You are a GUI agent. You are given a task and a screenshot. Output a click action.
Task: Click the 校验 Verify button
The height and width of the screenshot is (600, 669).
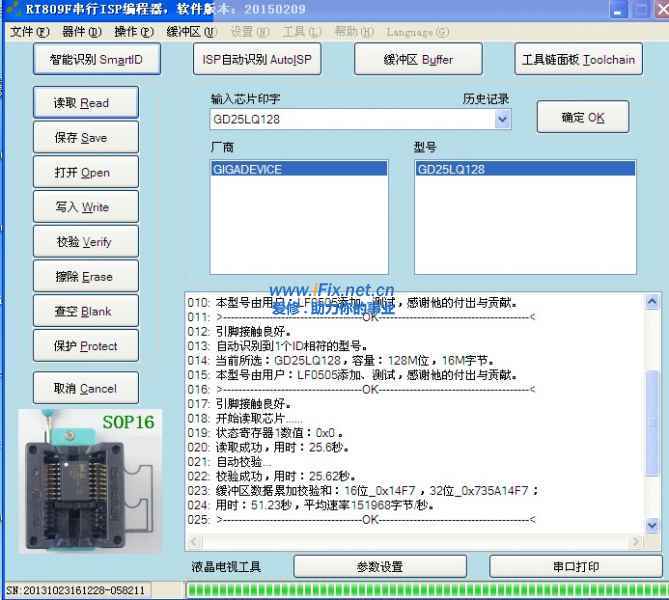point(86,242)
